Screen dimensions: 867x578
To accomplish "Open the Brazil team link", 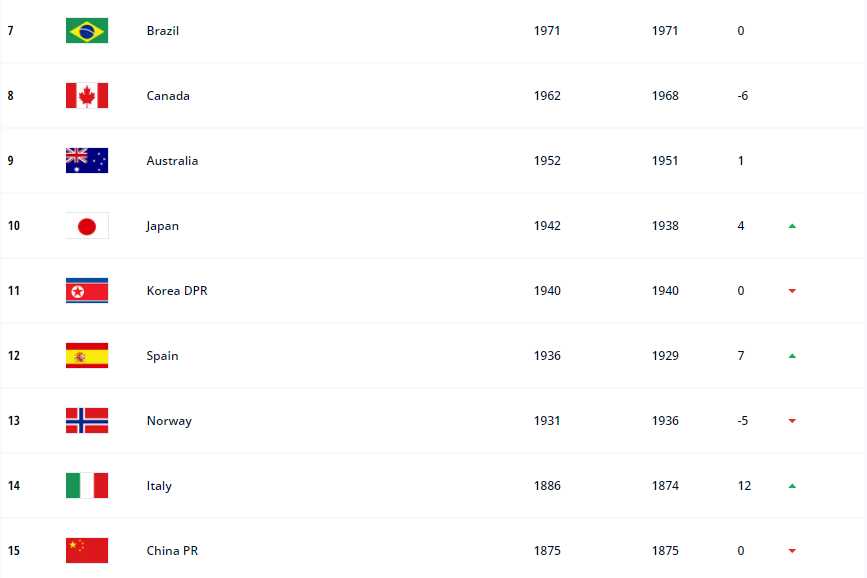I will click(162, 31).
